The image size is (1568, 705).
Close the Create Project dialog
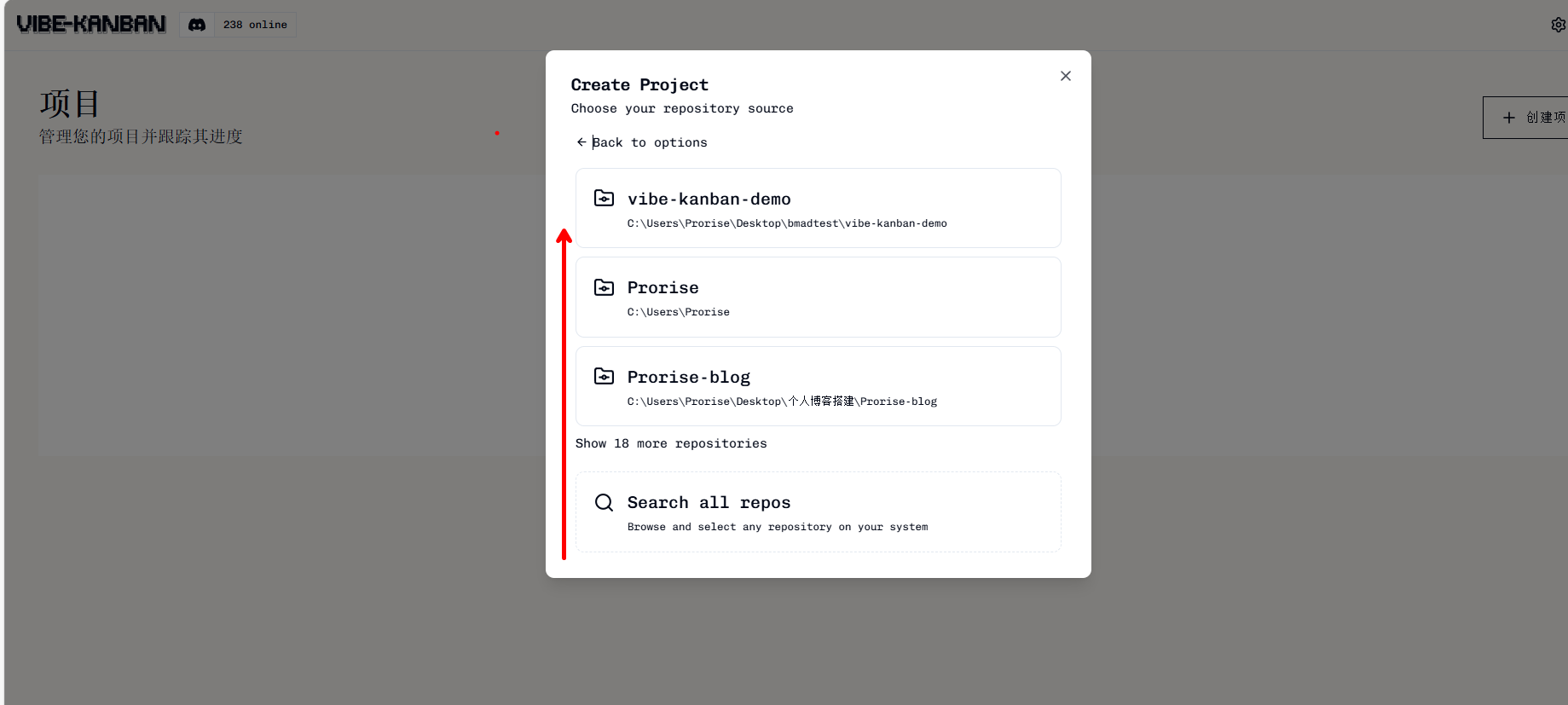coord(1065,76)
